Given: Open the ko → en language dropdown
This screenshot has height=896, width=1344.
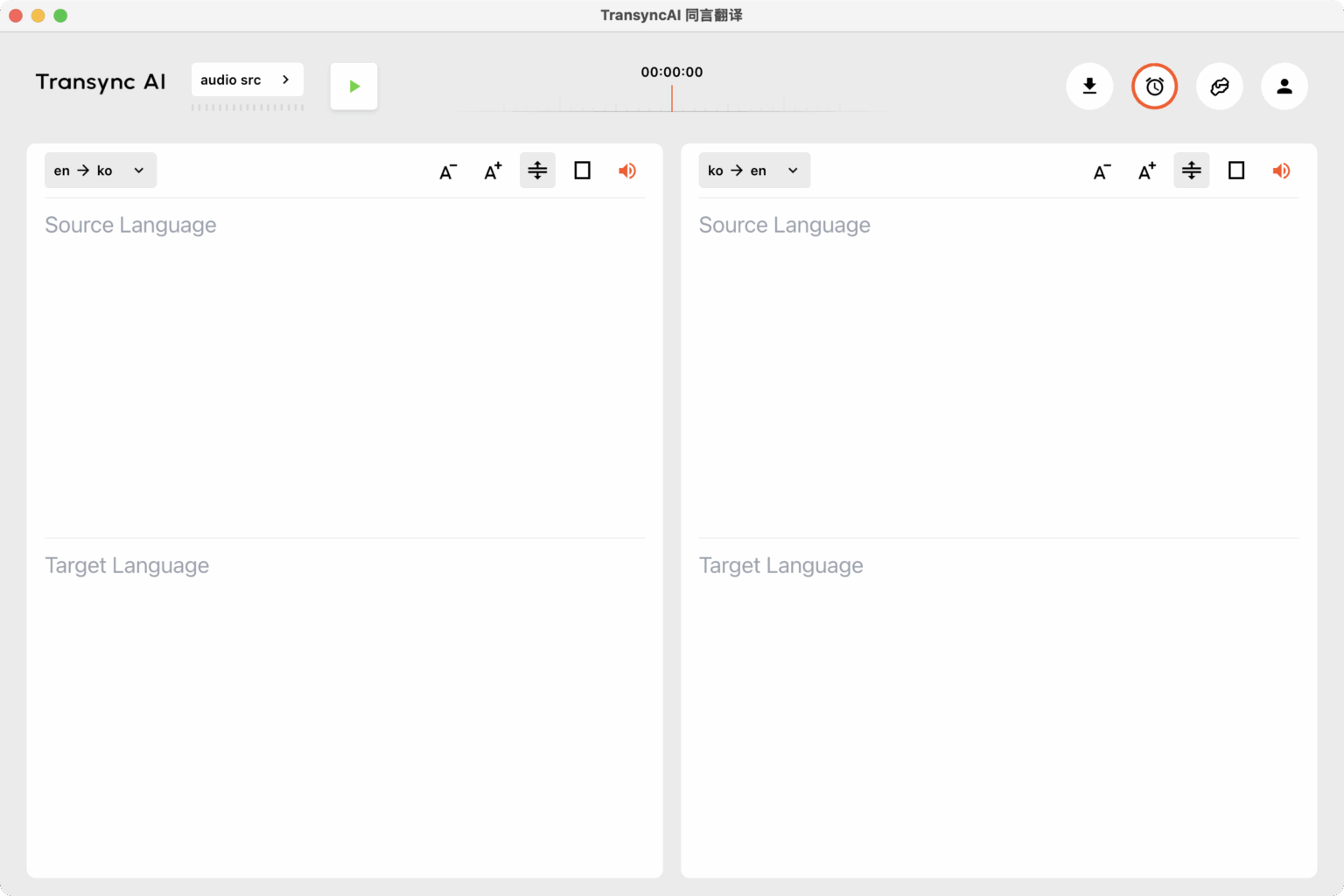Looking at the screenshot, I should tap(753, 171).
